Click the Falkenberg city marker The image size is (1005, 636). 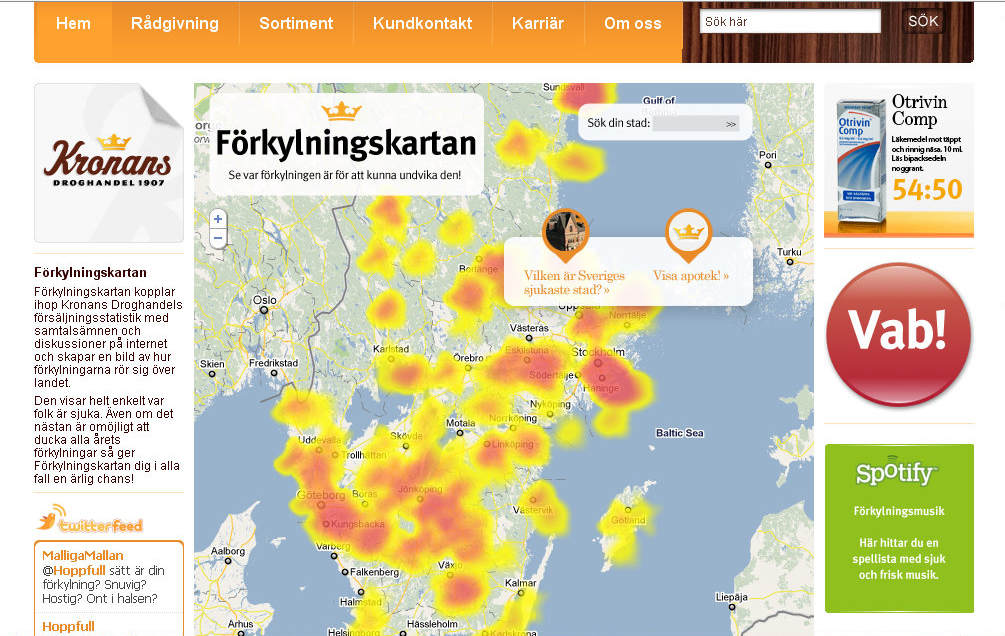[x=345, y=572]
